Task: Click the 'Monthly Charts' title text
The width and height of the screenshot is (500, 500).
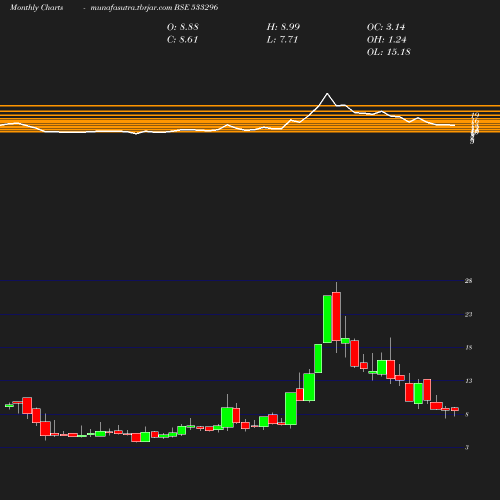Action: (36, 8)
